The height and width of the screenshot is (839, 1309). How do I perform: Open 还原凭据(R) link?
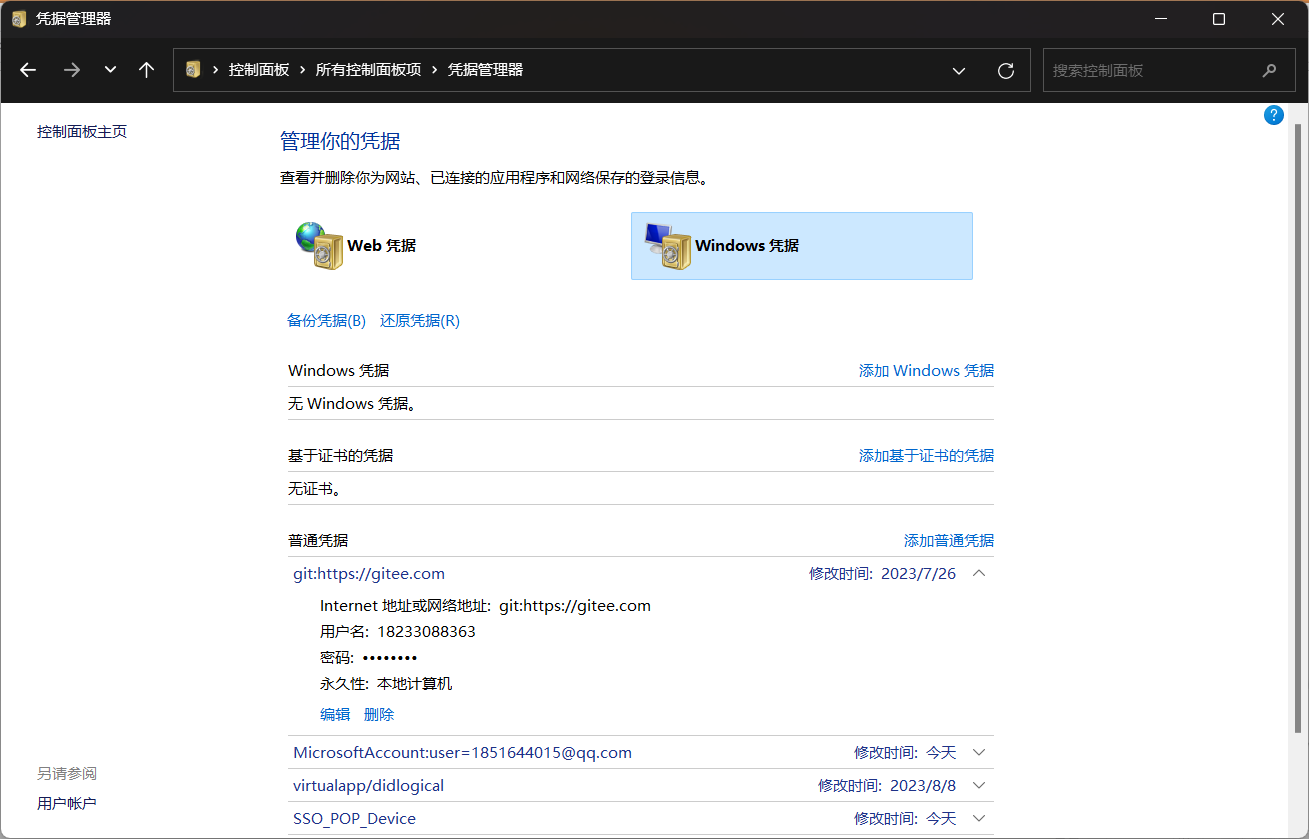click(x=420, y=321)
